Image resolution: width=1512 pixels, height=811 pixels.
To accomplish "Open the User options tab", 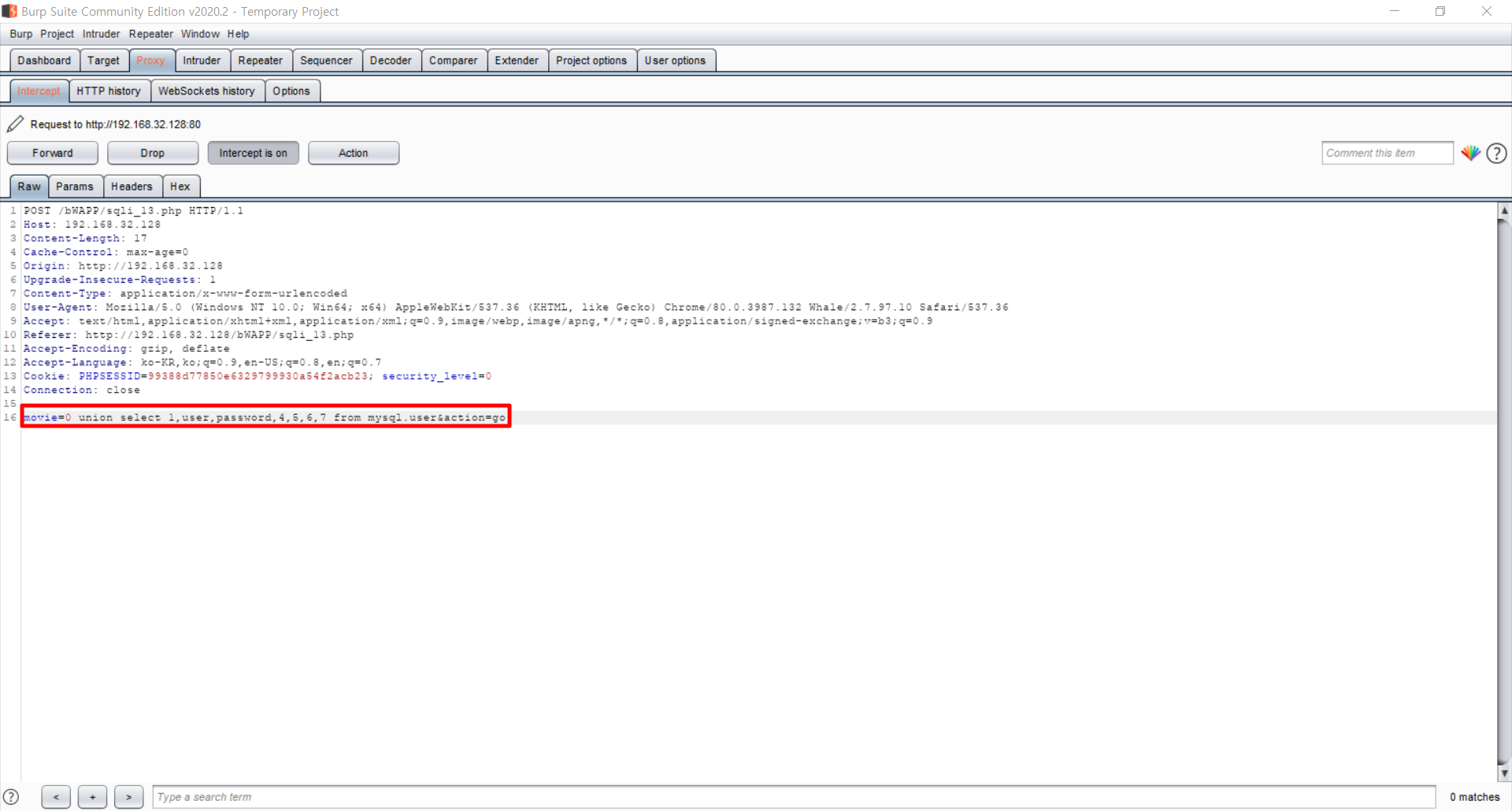I will coord(676,61).
